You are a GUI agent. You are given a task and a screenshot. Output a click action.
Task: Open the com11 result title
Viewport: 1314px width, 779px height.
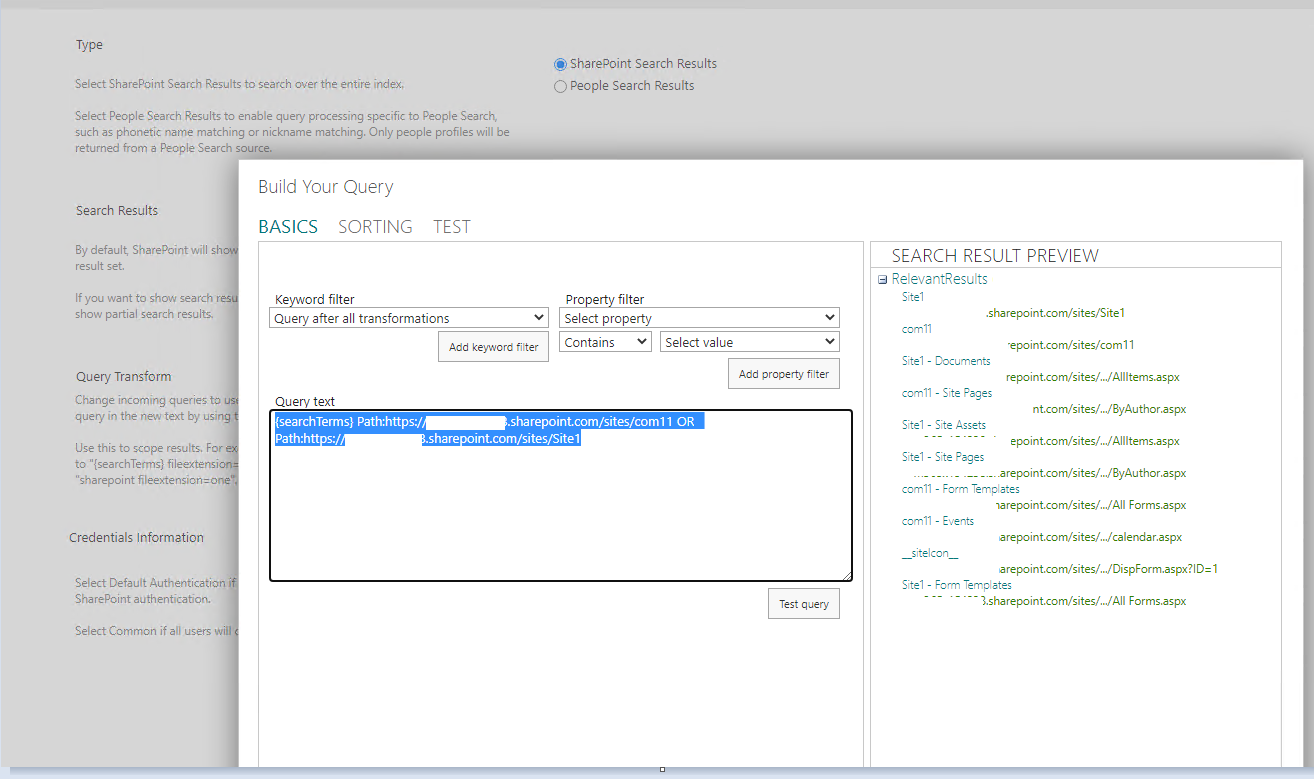(x=916, y=329)
